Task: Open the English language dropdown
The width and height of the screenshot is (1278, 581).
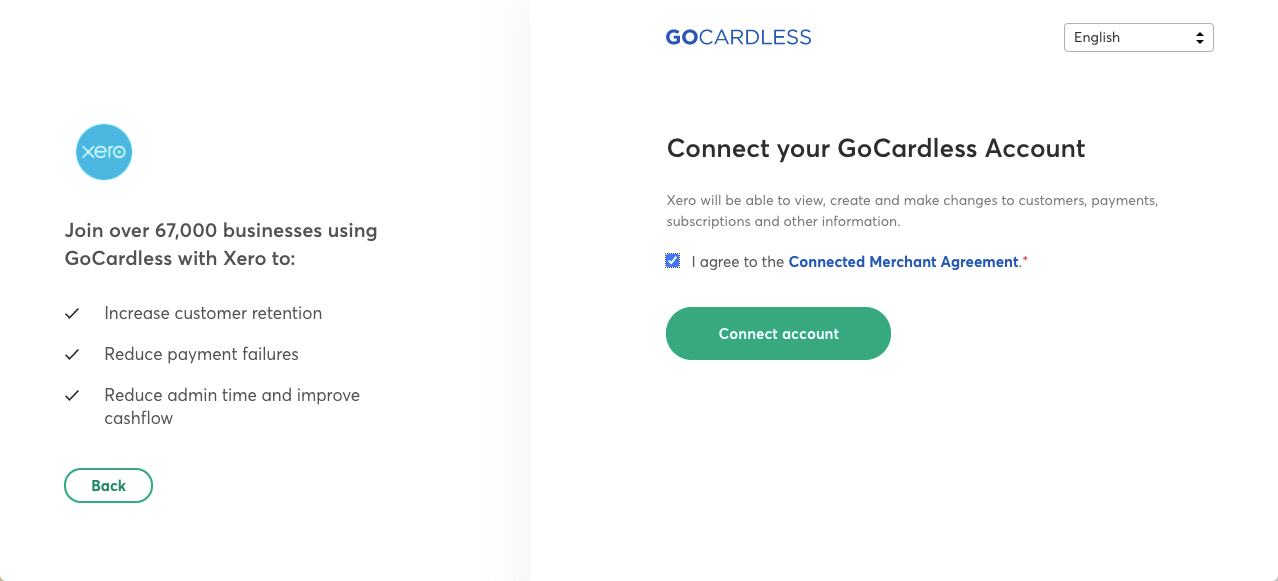Action: pyautogui.click(x=1138, y=37)
